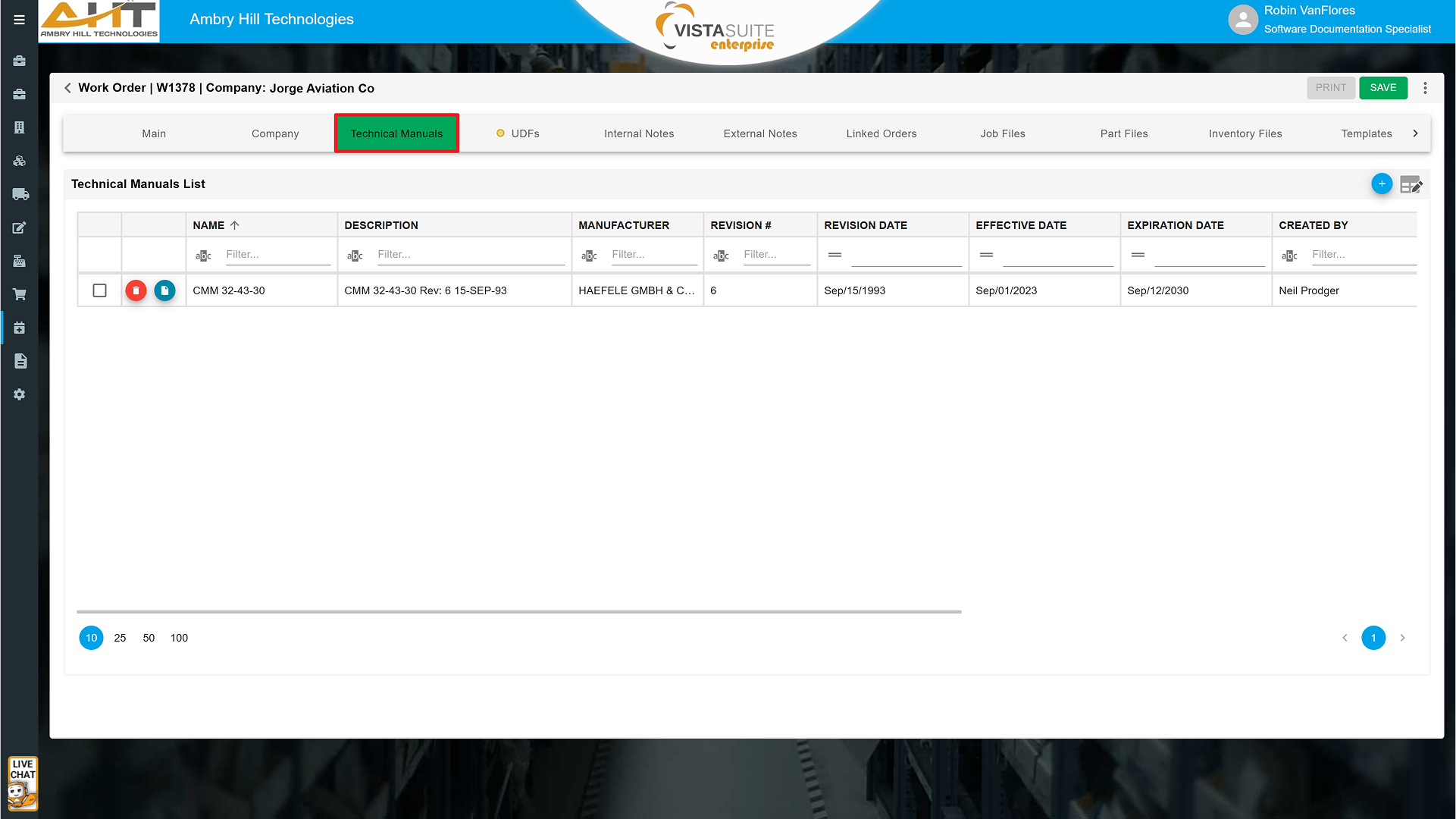Switch to the Internal Notes tab
Screen dimensions: 1456x819
tap(638, 133)
